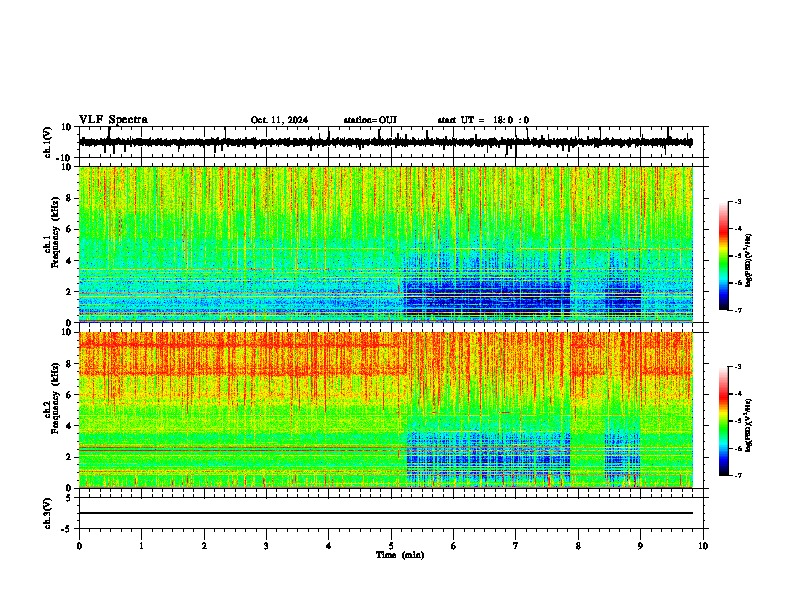The image size is (792, 612).
Task: Click the "Time (min)" axis label
Action: (400, 555)
